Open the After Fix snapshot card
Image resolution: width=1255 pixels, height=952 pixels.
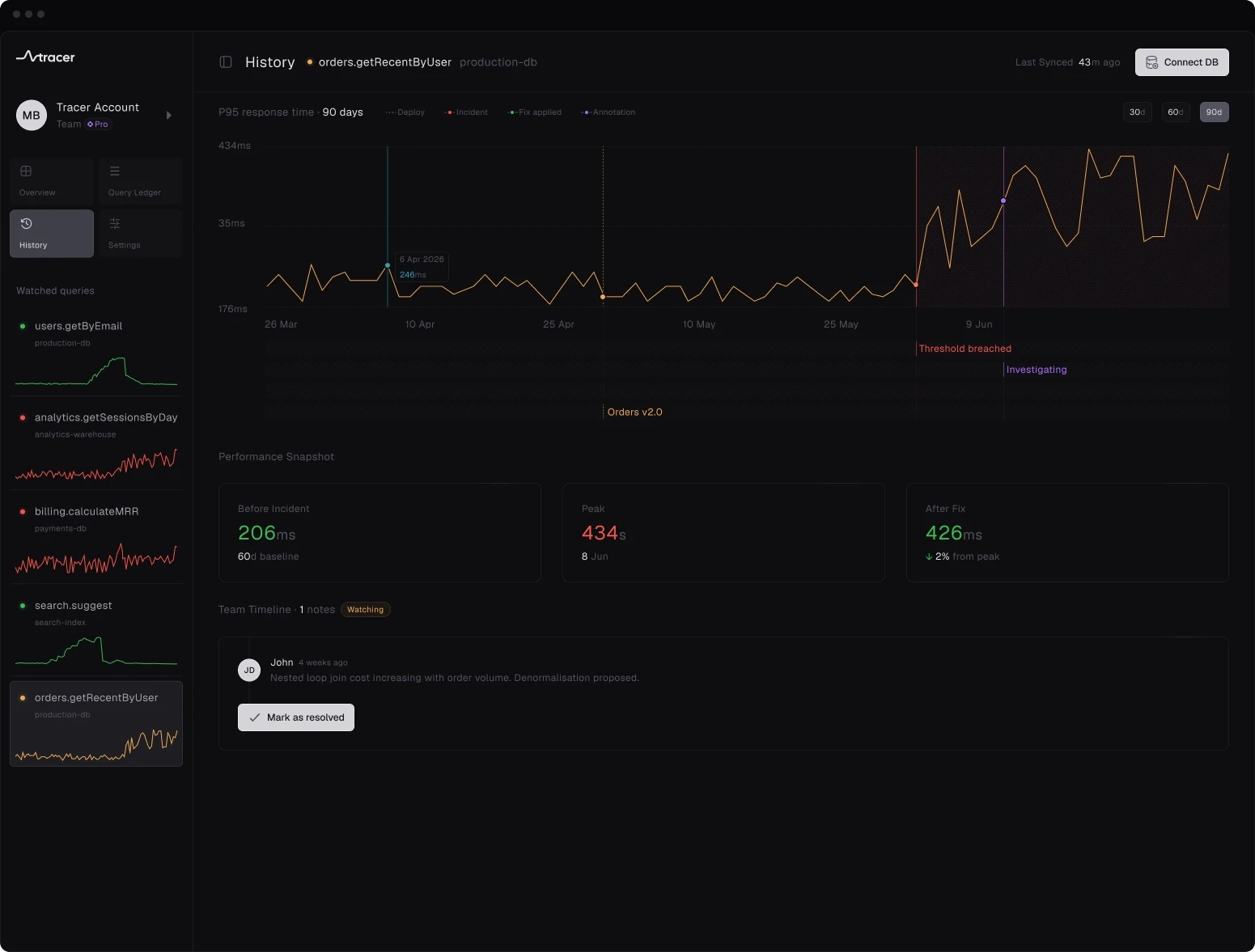(x=1067, y=532)
